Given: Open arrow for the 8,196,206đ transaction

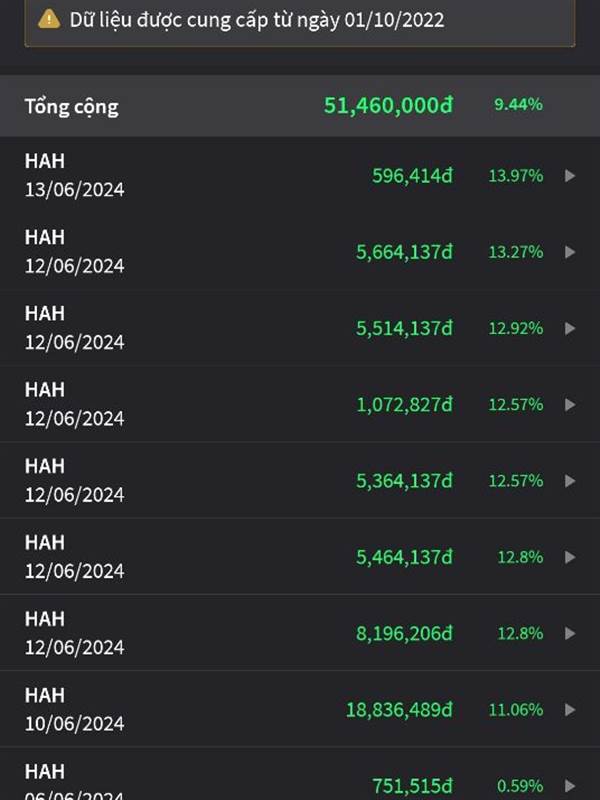Looking at the screenshot, I should 570,634.
